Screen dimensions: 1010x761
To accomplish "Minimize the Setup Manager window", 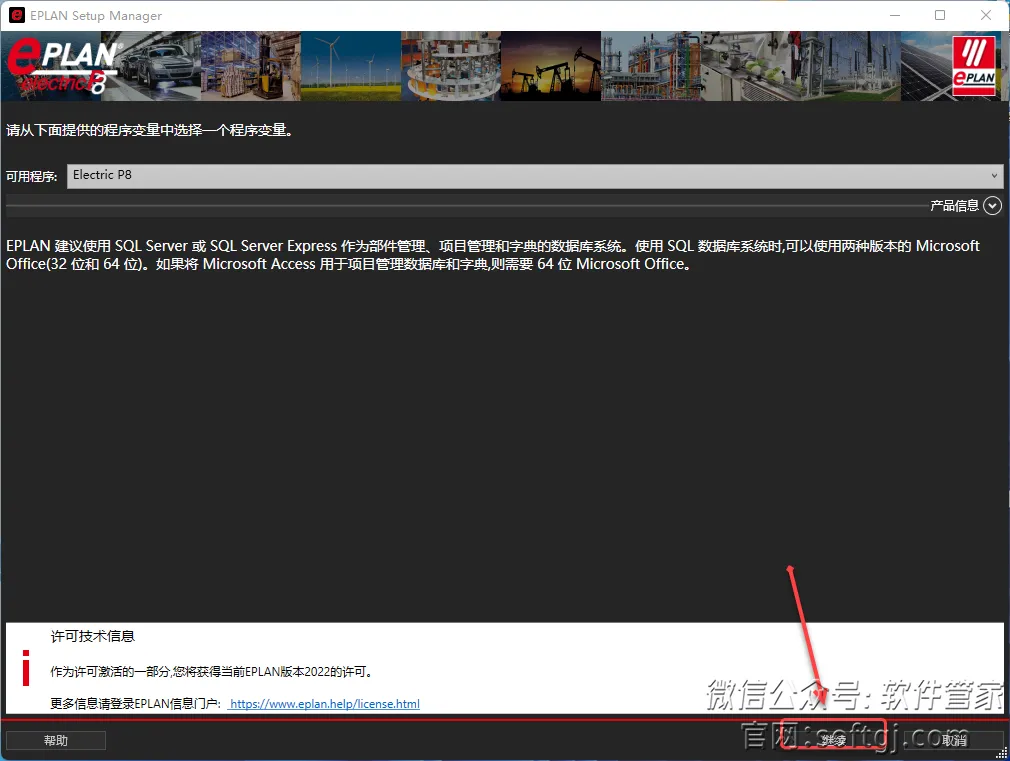I will pos(895,15).
